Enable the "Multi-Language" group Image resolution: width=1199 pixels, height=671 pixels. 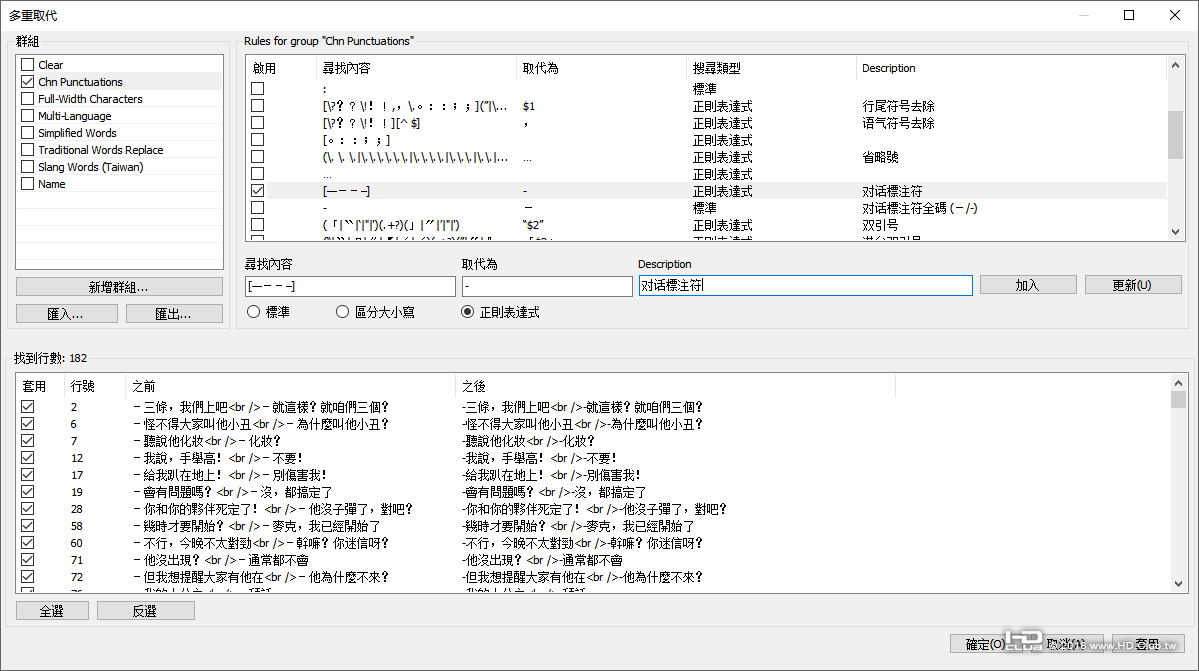click(27, 115)
